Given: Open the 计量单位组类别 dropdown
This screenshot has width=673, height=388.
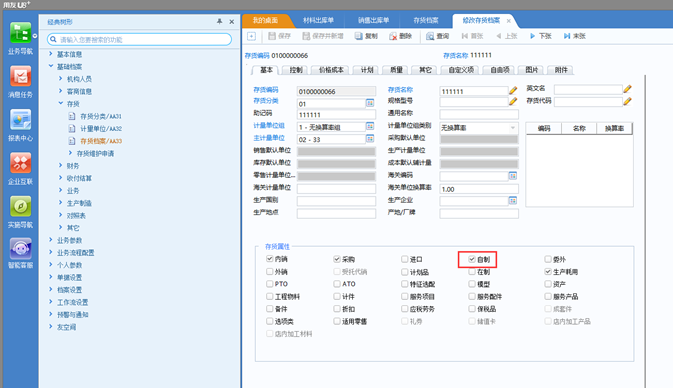Looking at the screenshot, I should tap(513, 128).
